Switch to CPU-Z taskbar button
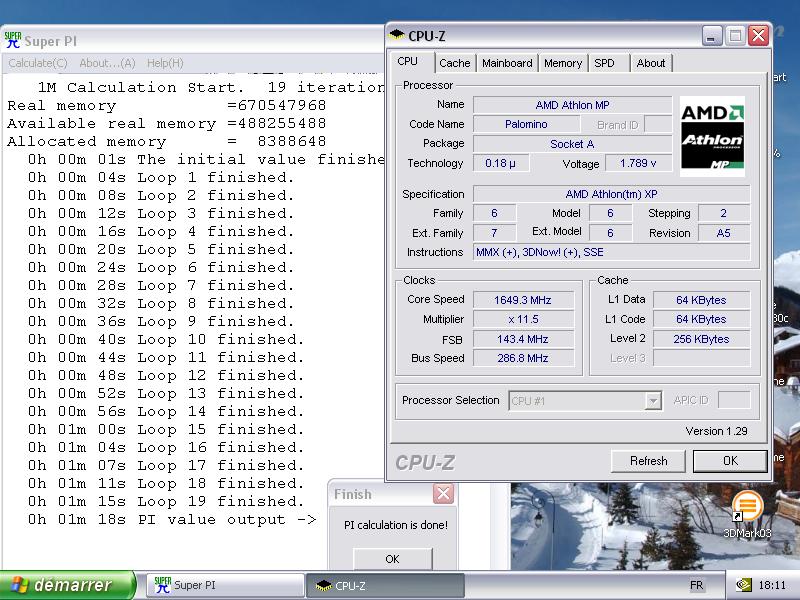The height and width of the screenshot is (600, 800). [385, 585]
